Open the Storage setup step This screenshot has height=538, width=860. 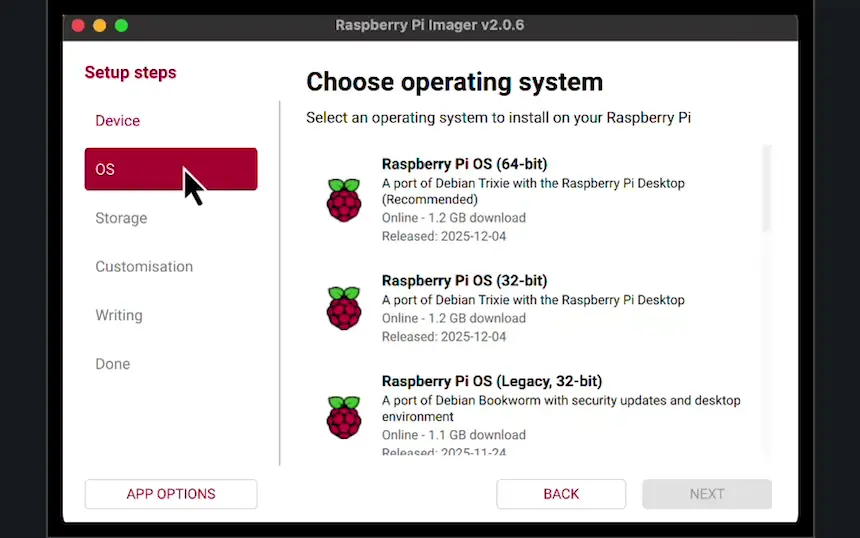[121, 218]
